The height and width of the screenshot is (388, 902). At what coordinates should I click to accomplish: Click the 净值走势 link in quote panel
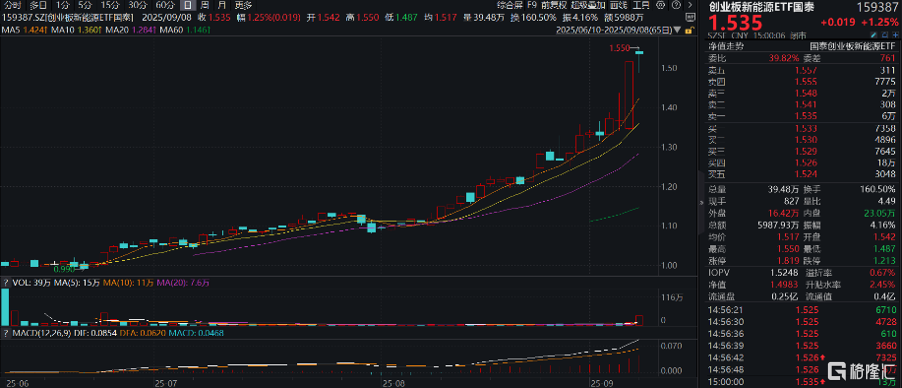(726, 46)
